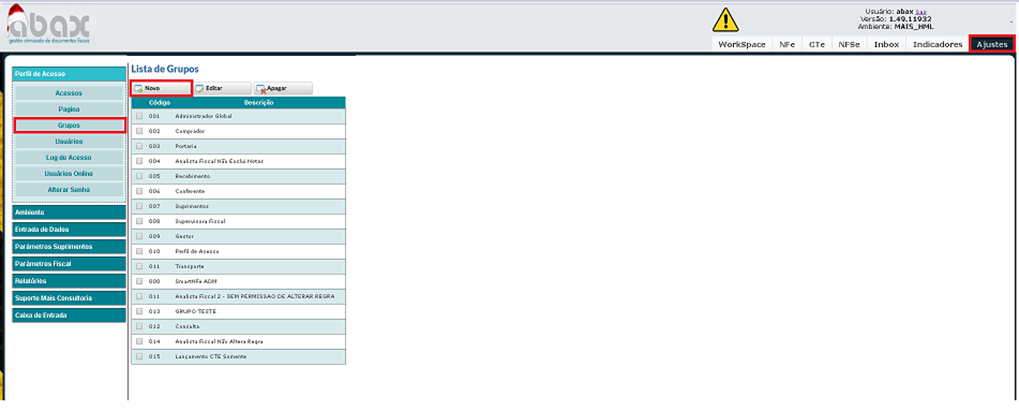Image resolution: width=1019 pixels, height=411 pixels.
Task: Check the box for 007 Suprimentos
Action: [139, 206]
